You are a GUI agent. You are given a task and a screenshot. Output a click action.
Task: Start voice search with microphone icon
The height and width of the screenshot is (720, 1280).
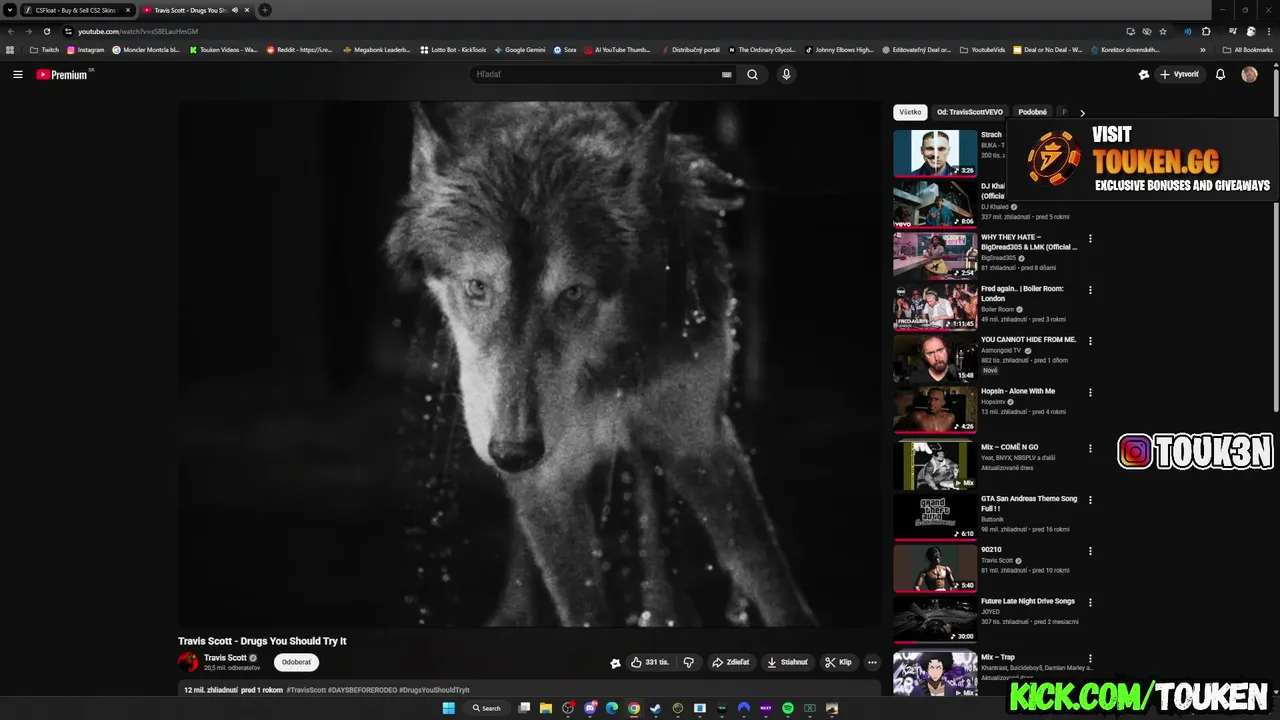click(786, 74)
